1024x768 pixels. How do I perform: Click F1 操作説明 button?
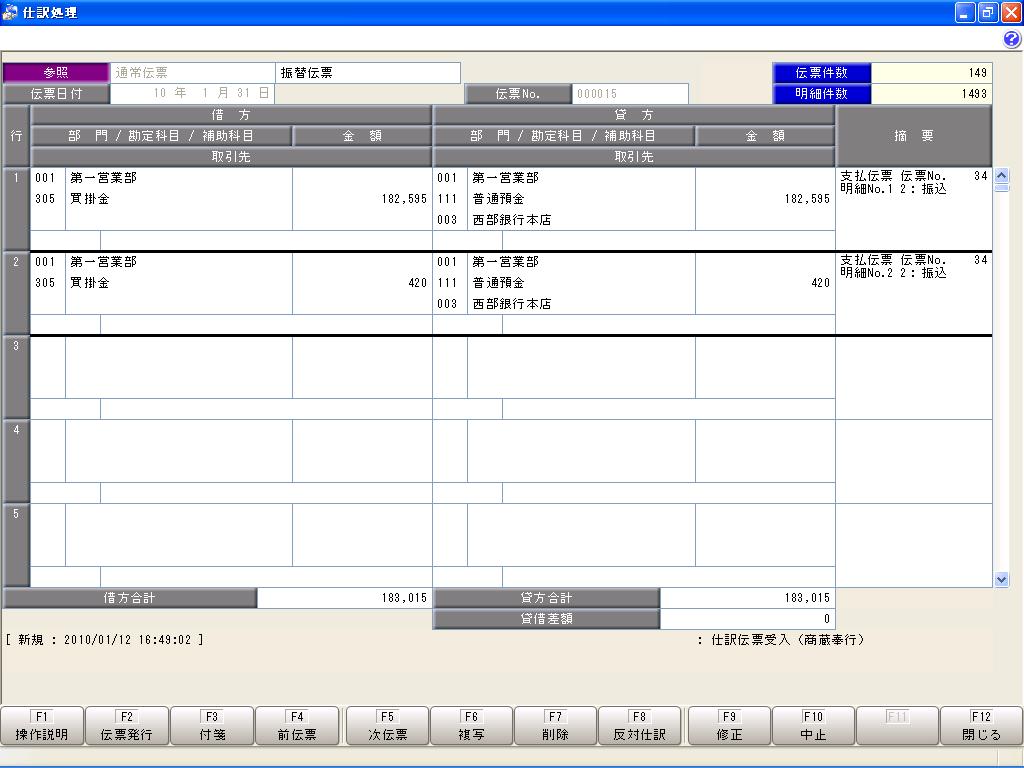42,726
